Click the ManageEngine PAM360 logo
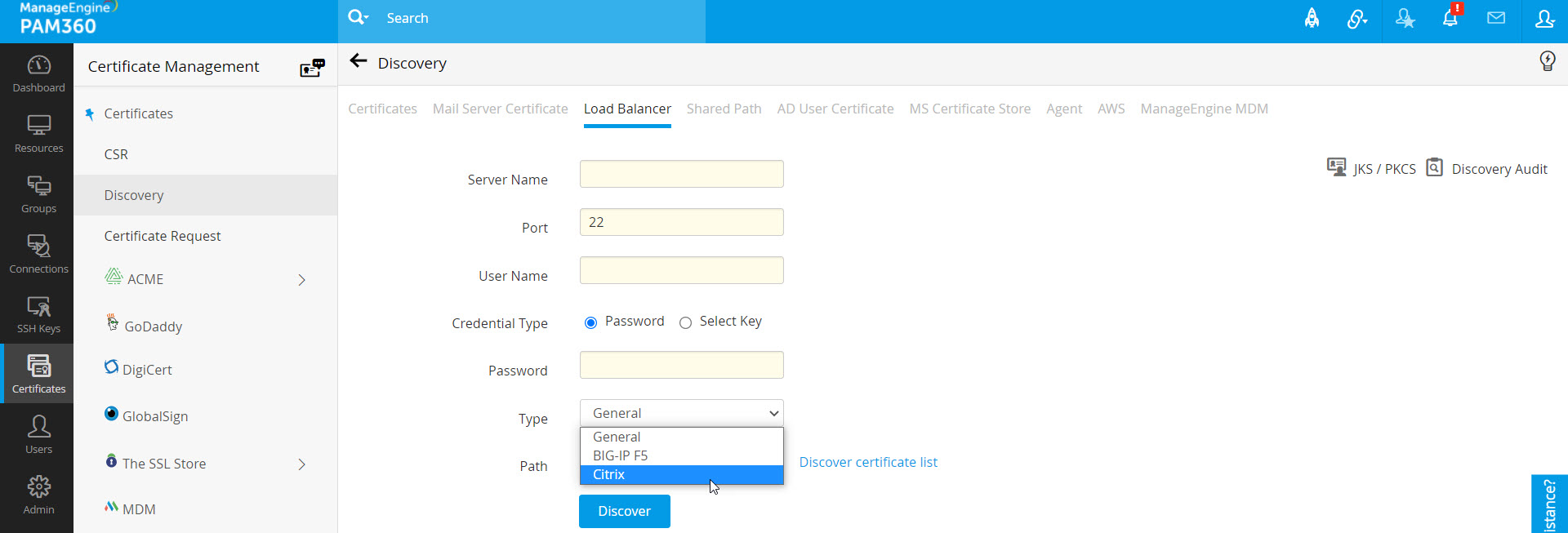Screen dimensions: 1568x533 [69, 18]
